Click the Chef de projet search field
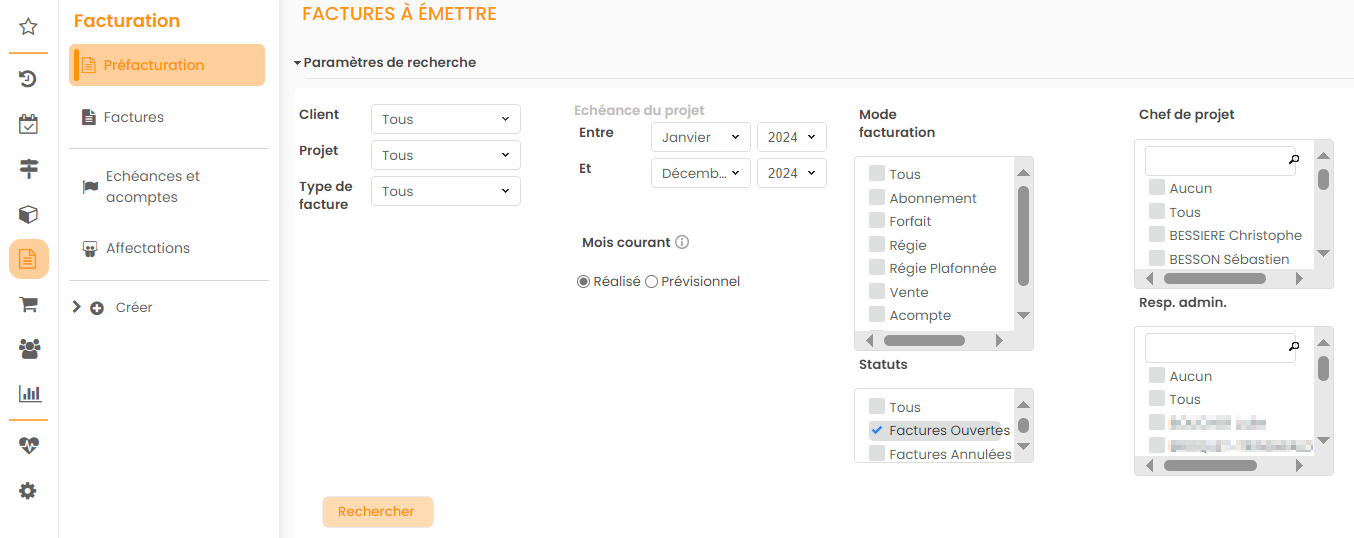Viewport: 1354px width, 538px height. (1215, 160)
